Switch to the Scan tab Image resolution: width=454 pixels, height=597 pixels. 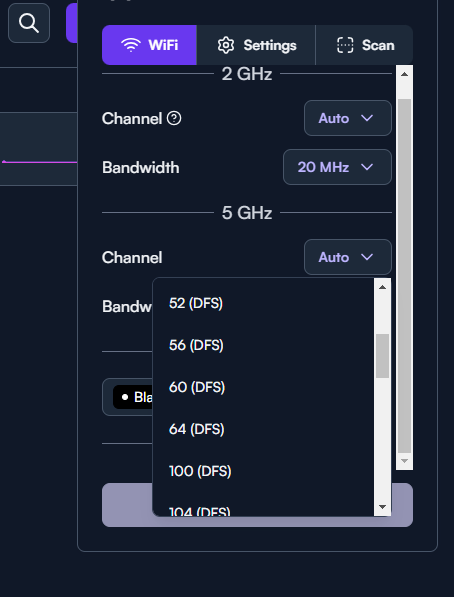[x=364, y=45]
